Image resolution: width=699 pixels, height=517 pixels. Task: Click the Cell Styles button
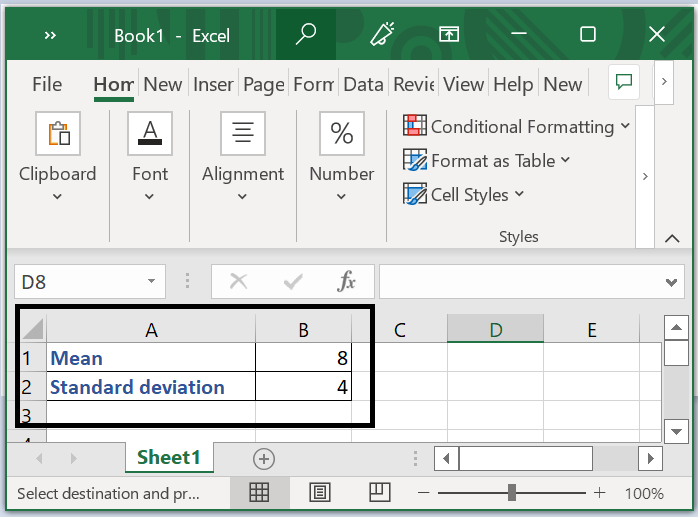463,194
